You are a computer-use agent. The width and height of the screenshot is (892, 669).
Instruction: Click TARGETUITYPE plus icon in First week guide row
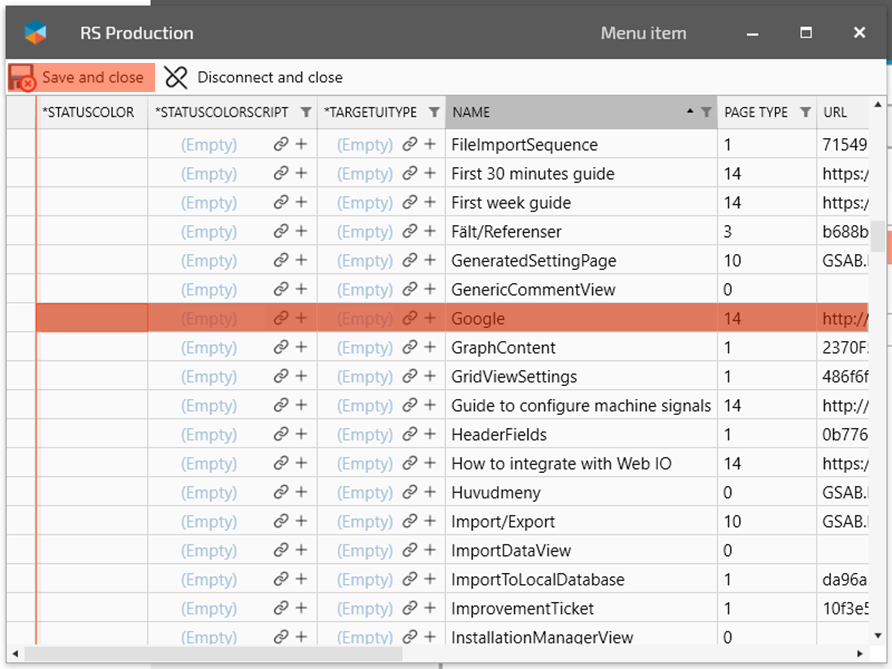[x=430, y=203]
